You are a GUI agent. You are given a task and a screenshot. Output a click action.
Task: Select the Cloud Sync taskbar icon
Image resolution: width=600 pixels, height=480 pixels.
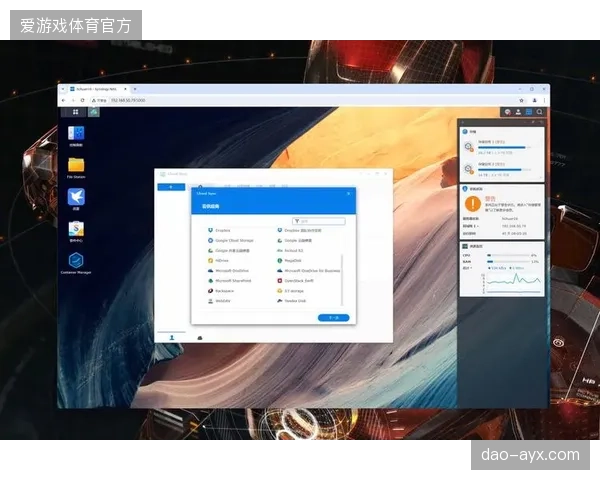[94, 112]
